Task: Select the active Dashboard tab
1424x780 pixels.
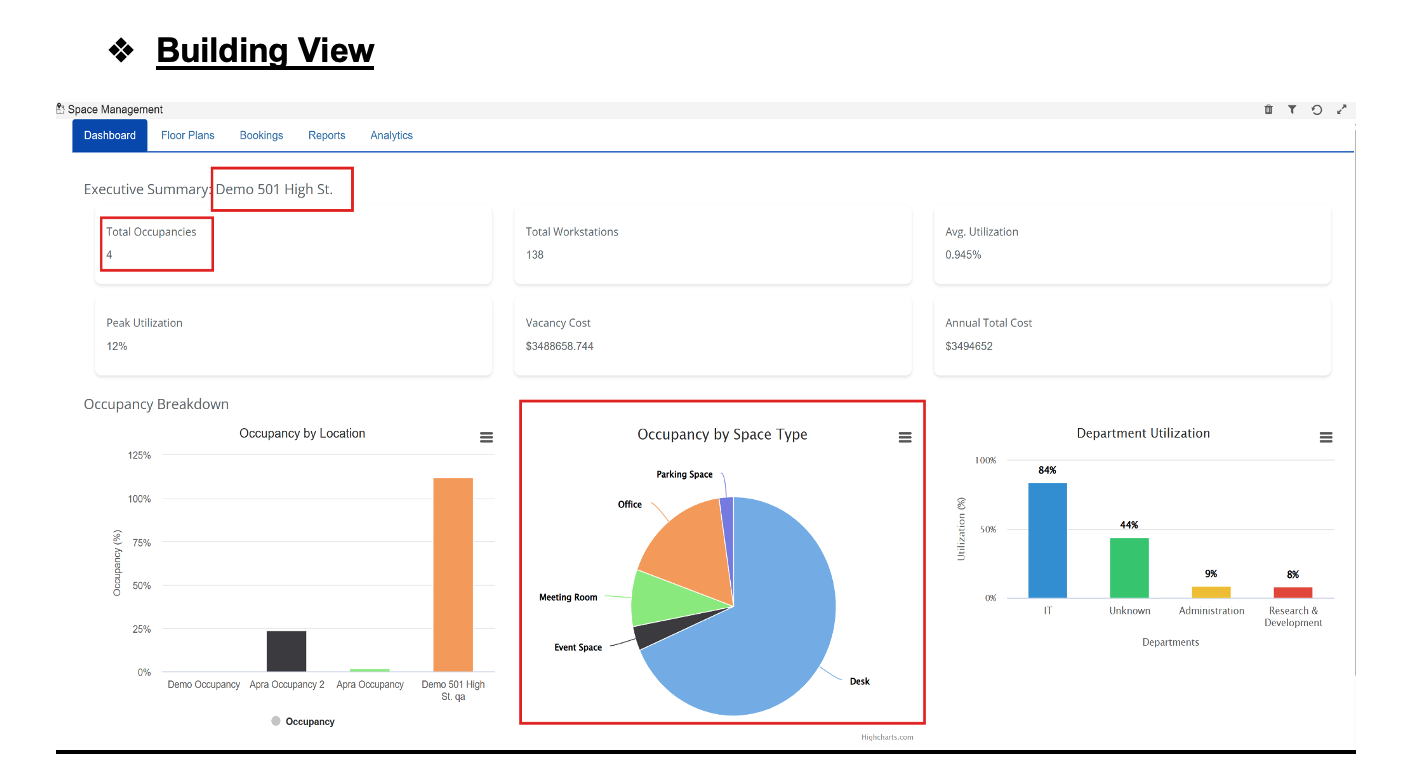Action: tap(110, 135)
